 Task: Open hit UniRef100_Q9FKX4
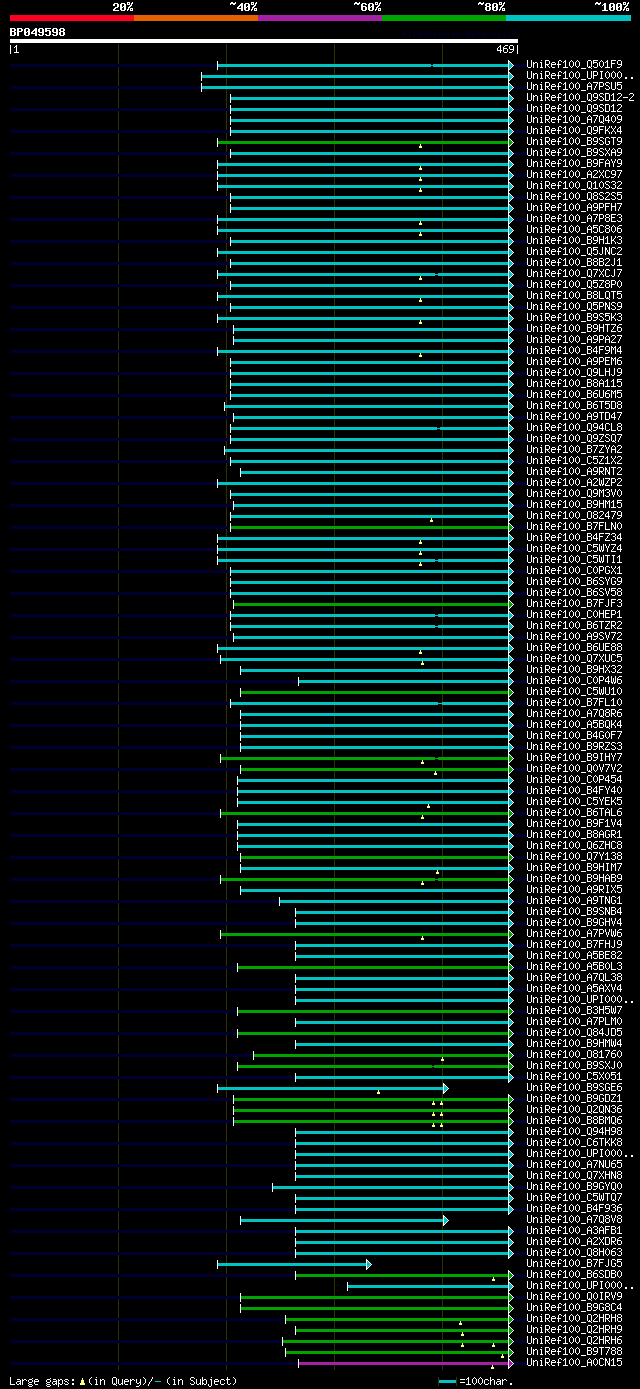tap(574, 130)
